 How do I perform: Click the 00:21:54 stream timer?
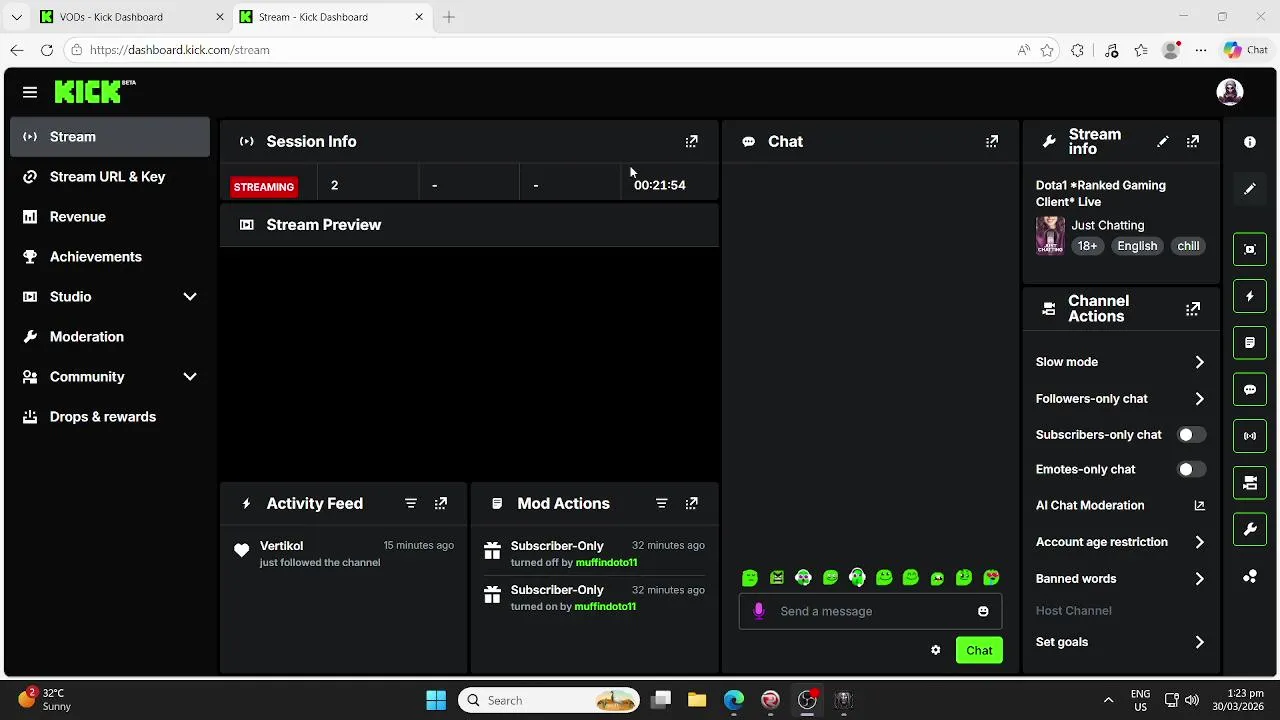click(660, 185)
